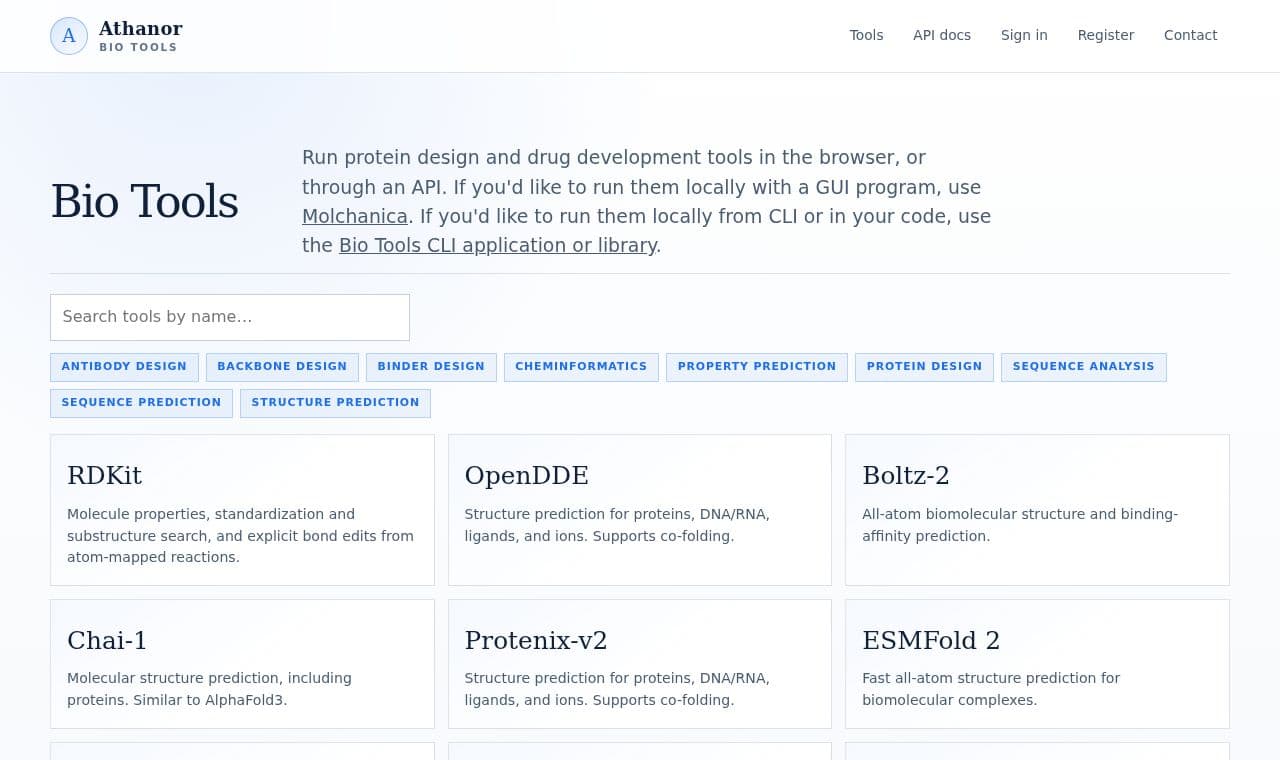1280x760 pixels.
Task: Open the Chai-1 tool card
Action: click(242, 664)
